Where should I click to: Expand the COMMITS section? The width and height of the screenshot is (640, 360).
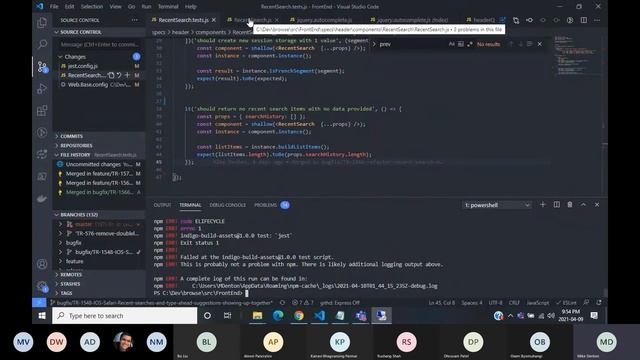(99, 136)
